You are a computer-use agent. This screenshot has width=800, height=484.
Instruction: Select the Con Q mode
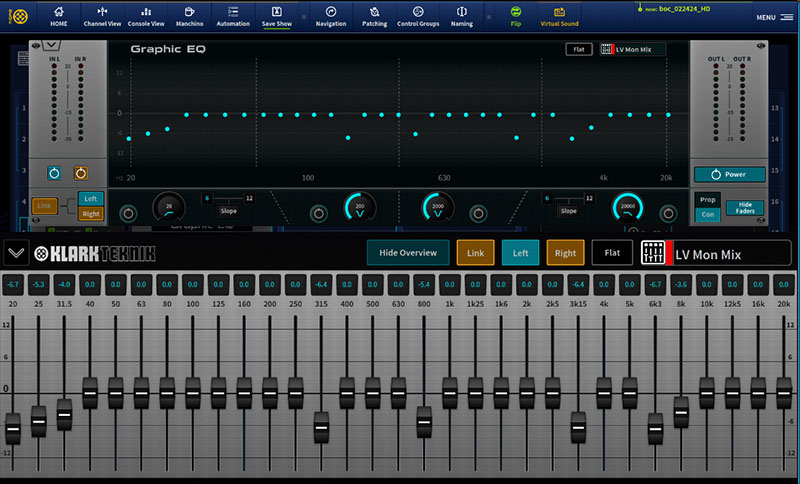tap(708, 214)
